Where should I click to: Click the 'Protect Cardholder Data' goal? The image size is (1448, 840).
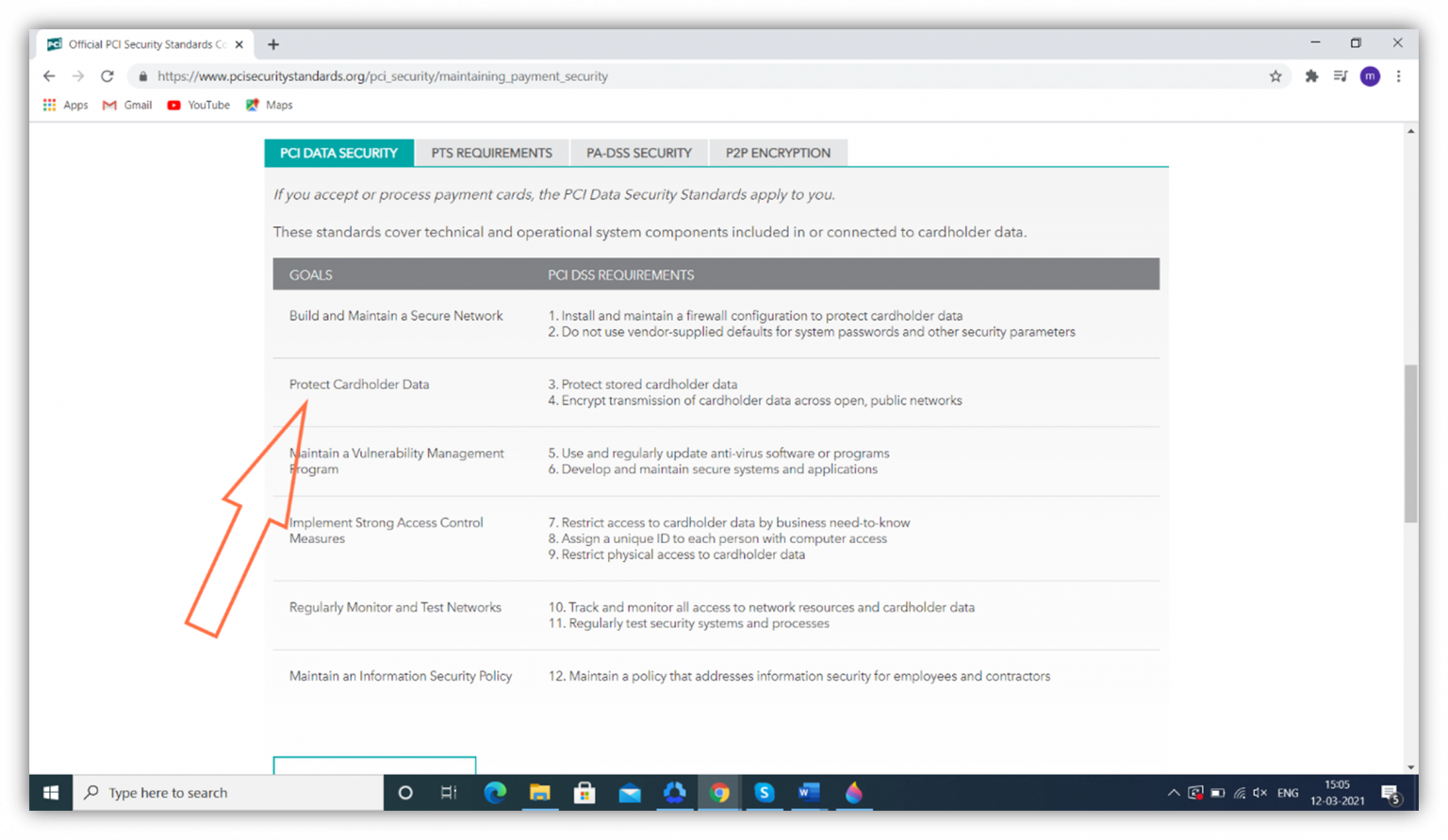pyautogui.click(x=359, y=385)
